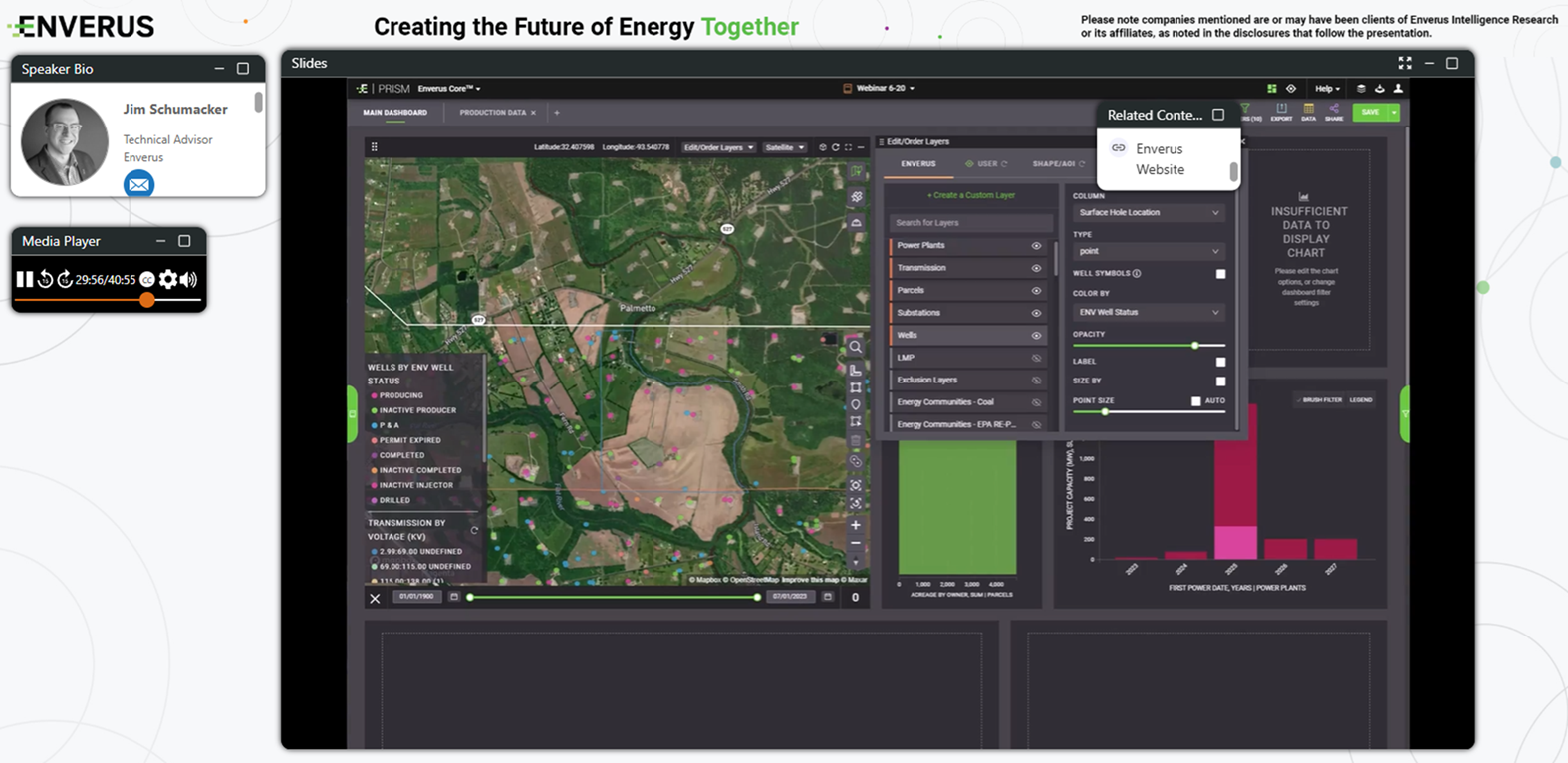Hide the Transmission layer

[x=1036, y=268]
